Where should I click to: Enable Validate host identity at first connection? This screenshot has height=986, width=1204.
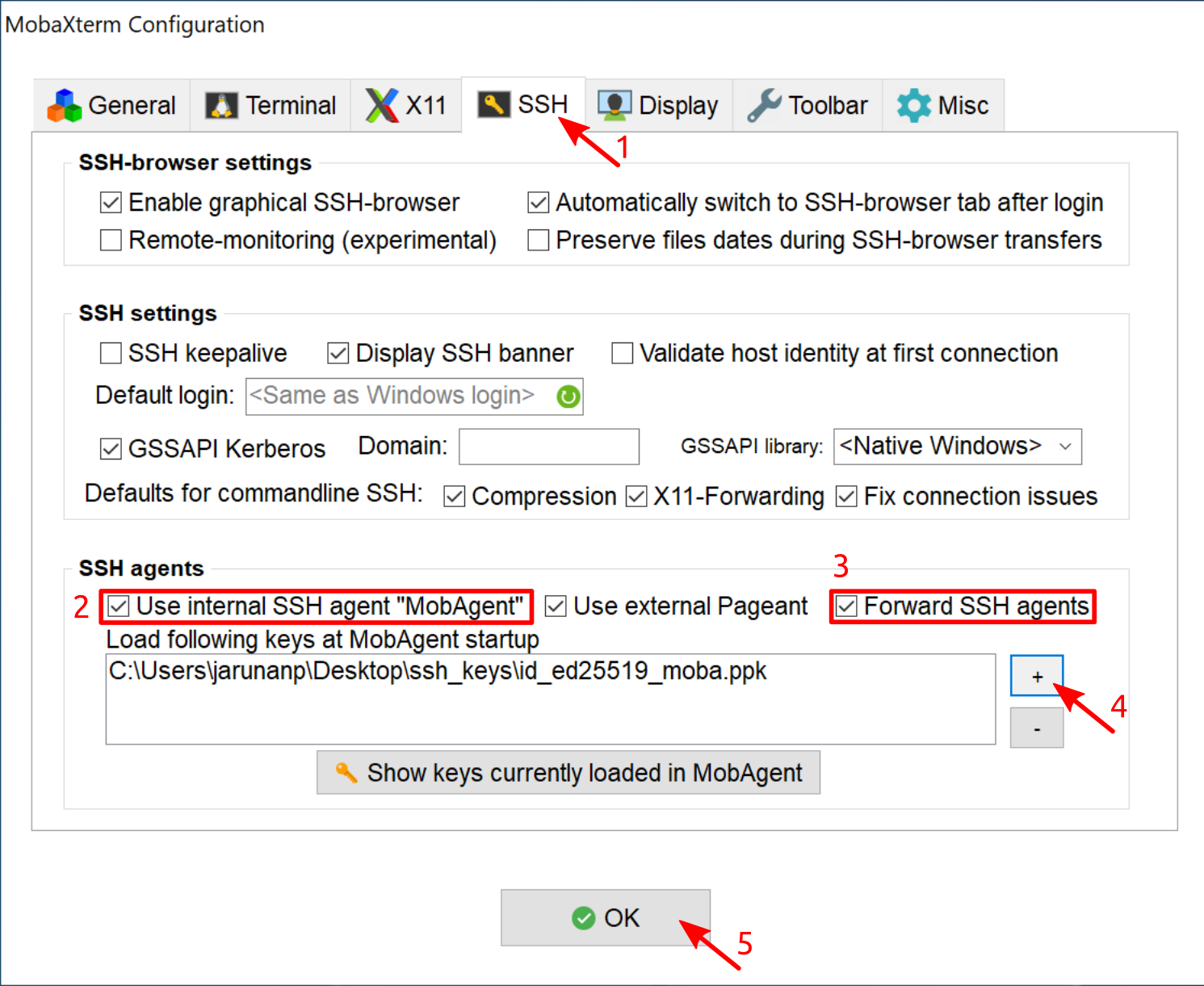621,353
